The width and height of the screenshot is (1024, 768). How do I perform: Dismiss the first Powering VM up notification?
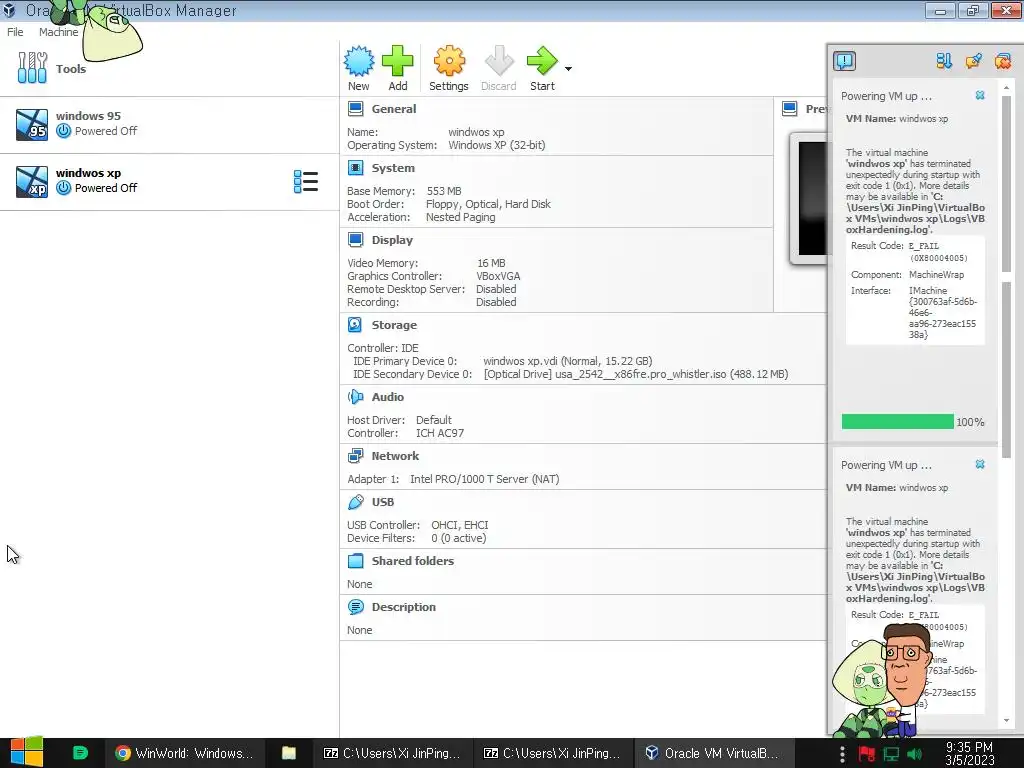click(x=980, y=95)
